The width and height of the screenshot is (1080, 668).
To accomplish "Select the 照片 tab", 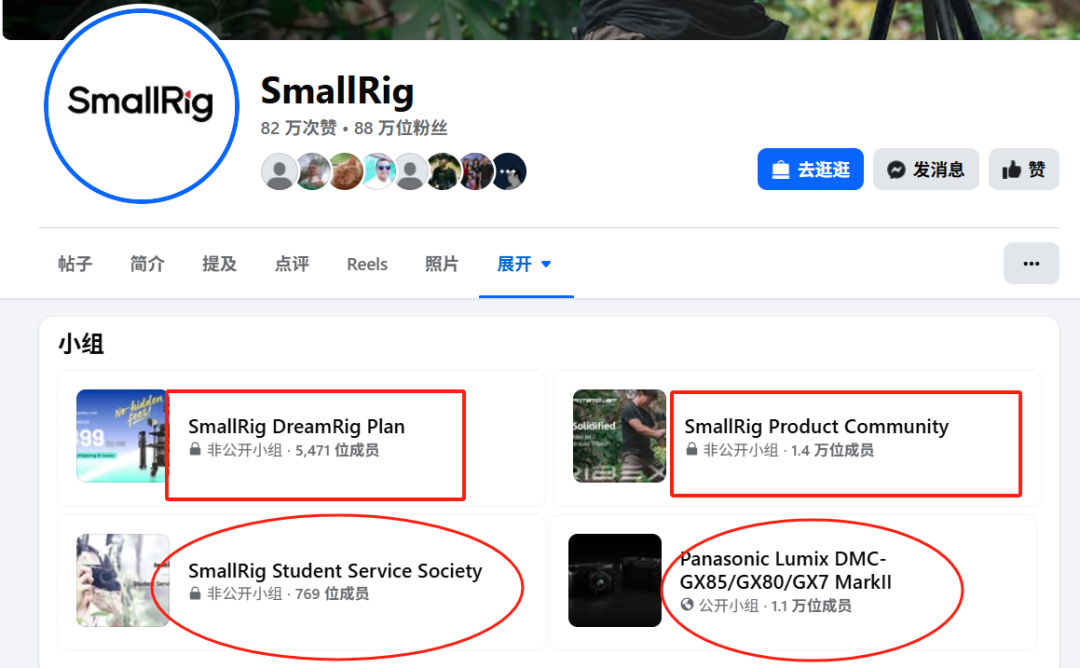I will point(442,264).
